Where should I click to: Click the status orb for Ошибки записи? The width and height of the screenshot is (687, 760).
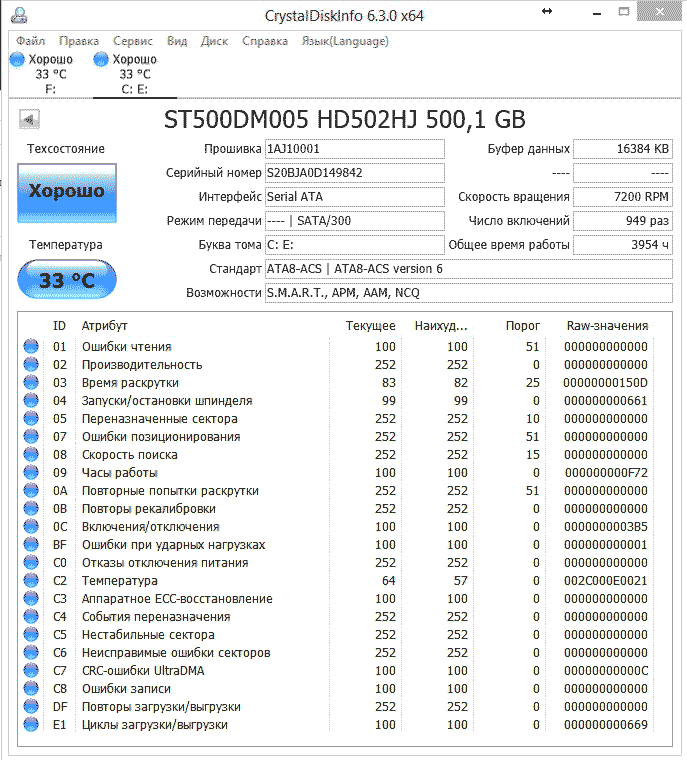[31, 688]
